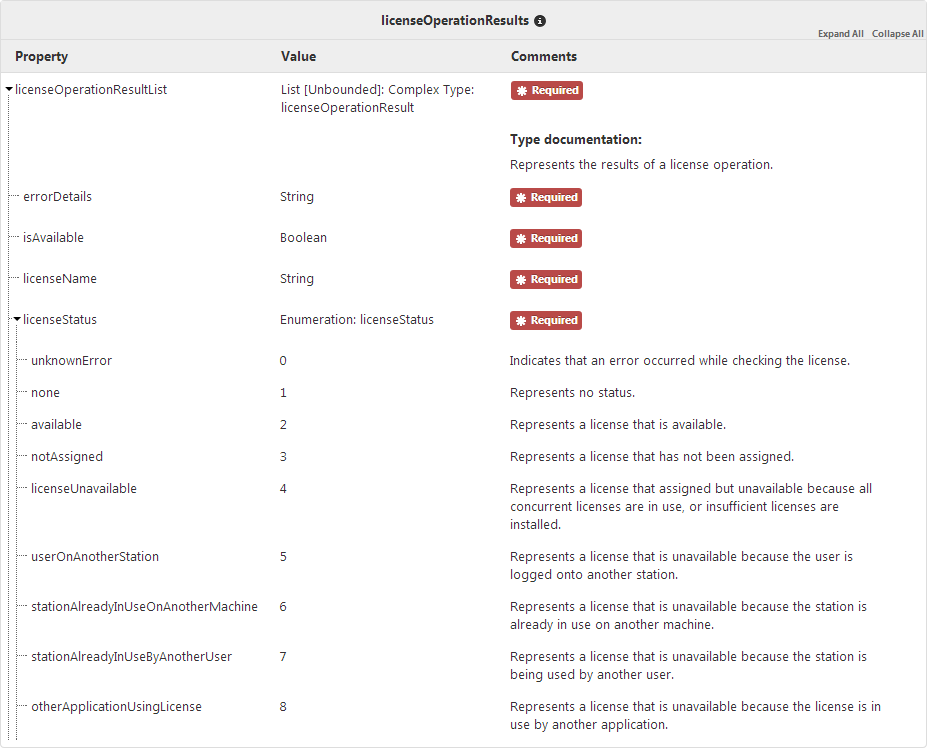Viewport: 927px width, 748px height.
Task: Click the Required badge for licenseName
Action: (546, 280)
